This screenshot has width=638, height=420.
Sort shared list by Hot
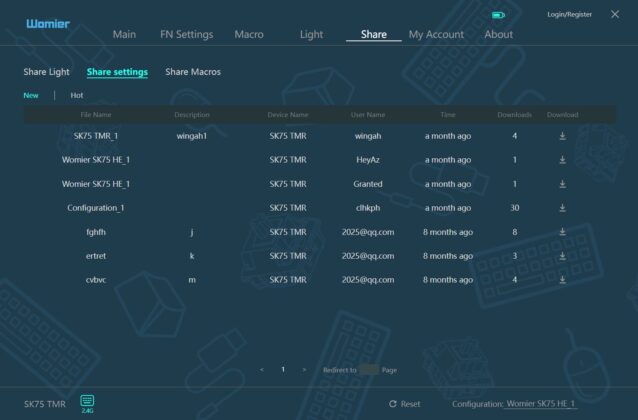coord(76,95)
